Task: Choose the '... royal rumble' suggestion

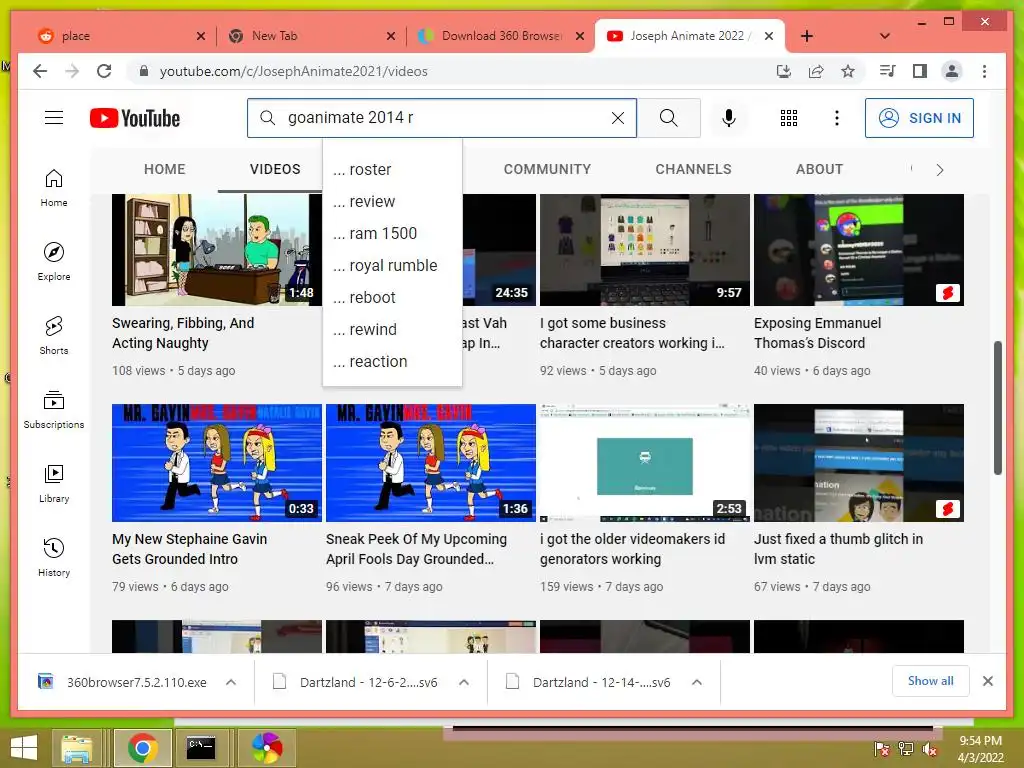Action: [x=392, y=265]
